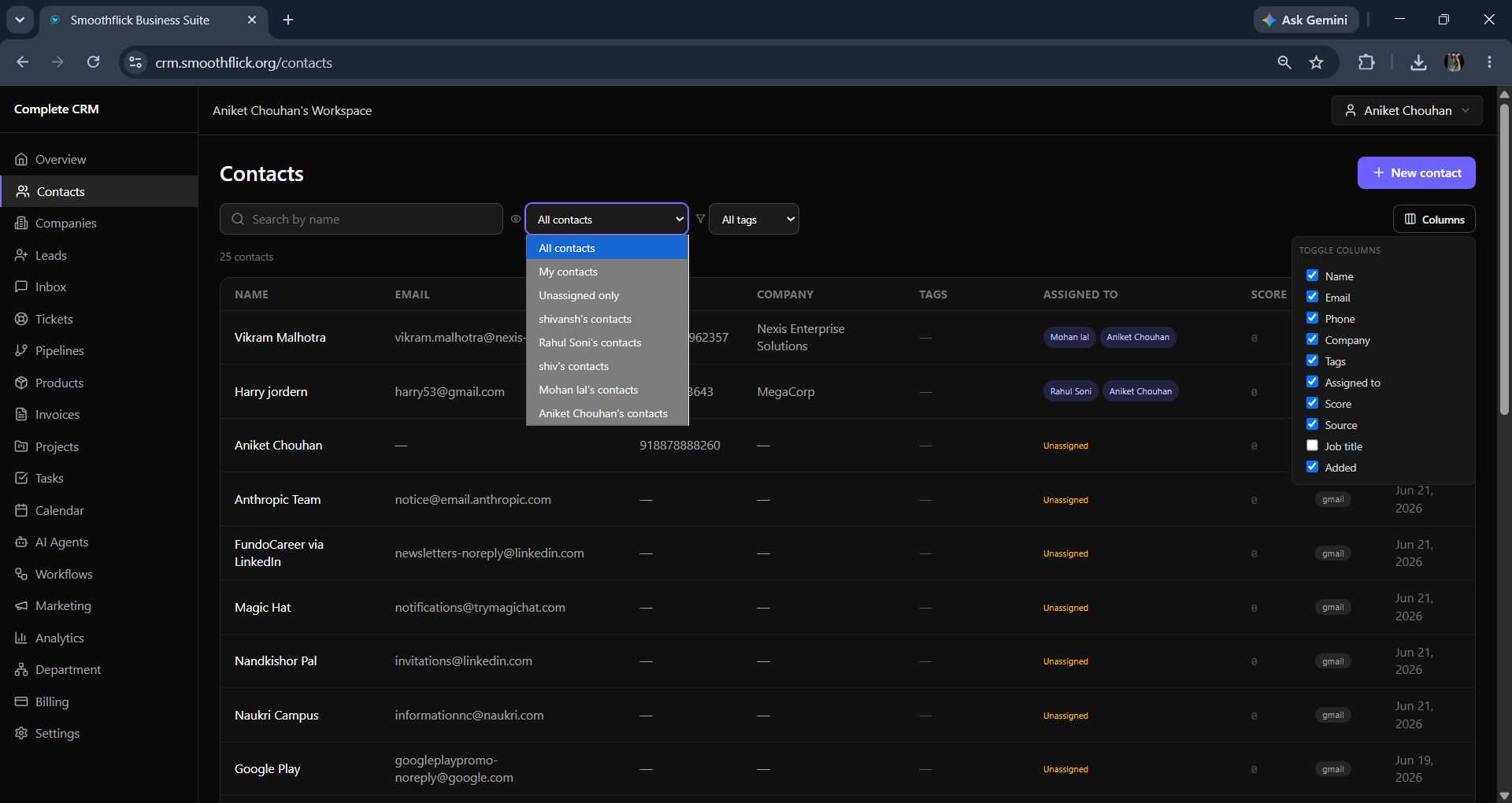
Task: Select Unassigned only option
Action: 607,295
